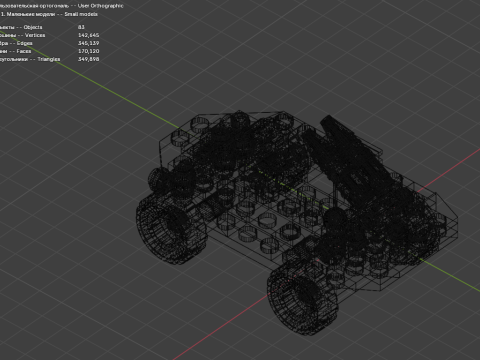The width and height of the screenshot is (480, 360).
Task: Click the triangles count 349,898
Action: pyautogui.click(x=88, y=59)
